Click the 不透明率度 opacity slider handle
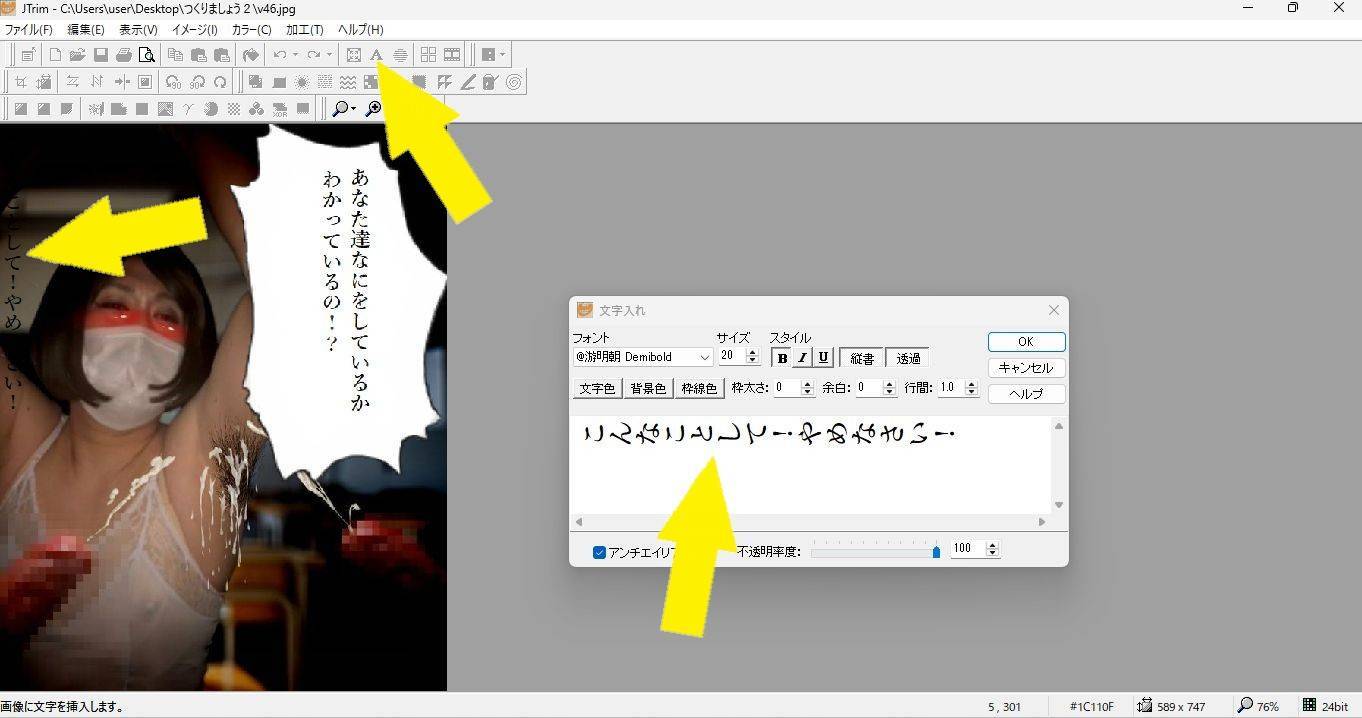The image size is (1362, 718). pyautogui.click(x=936, y=551)
